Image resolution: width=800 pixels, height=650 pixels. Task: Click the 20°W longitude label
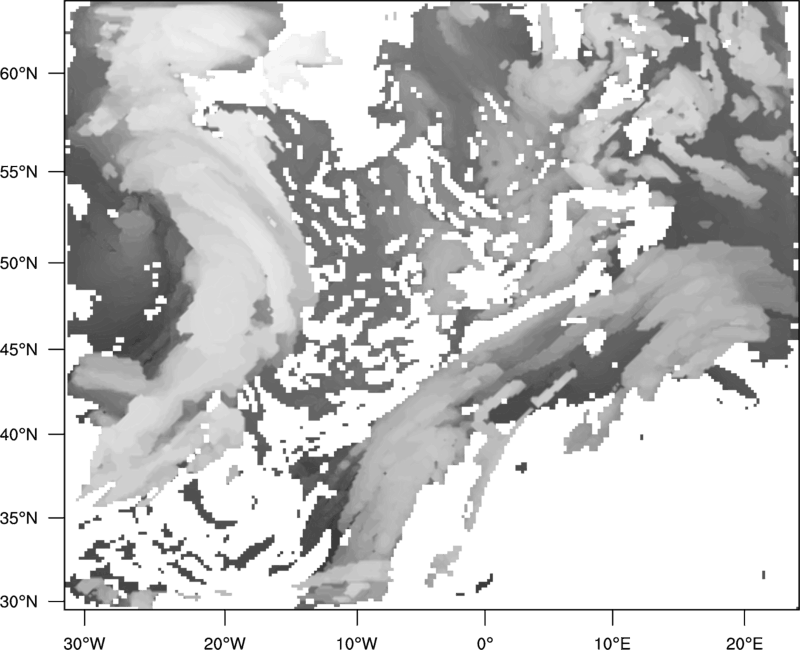click(x=225, y=643)
